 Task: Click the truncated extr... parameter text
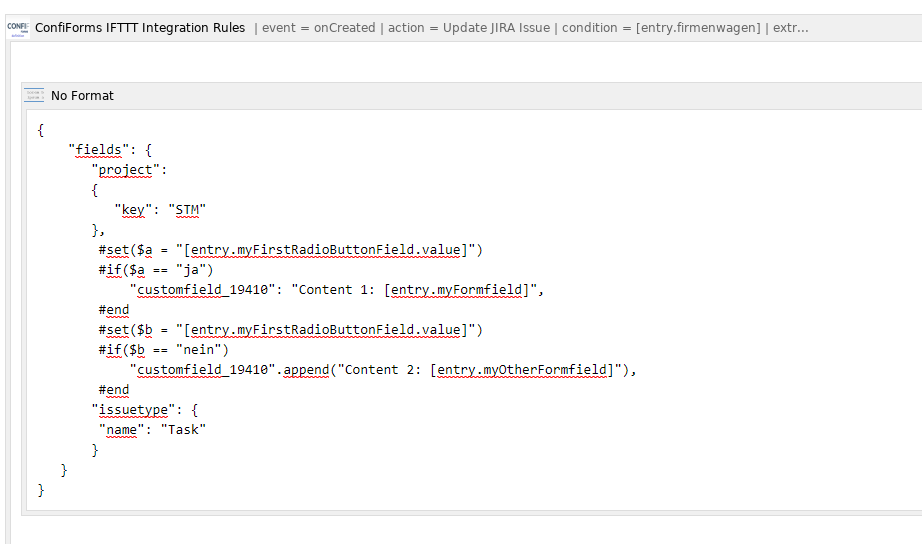coord(790,28)
